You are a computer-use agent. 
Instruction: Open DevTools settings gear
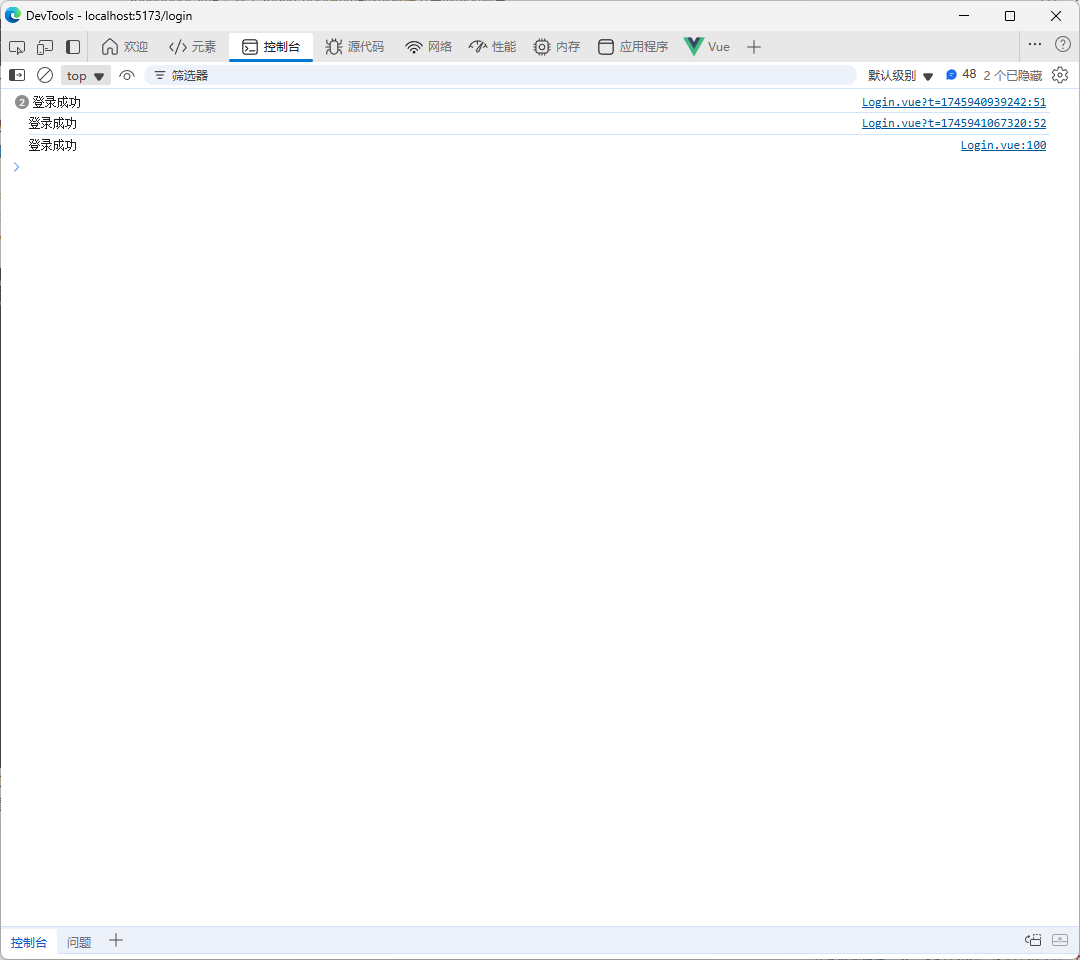point(1060,74)
